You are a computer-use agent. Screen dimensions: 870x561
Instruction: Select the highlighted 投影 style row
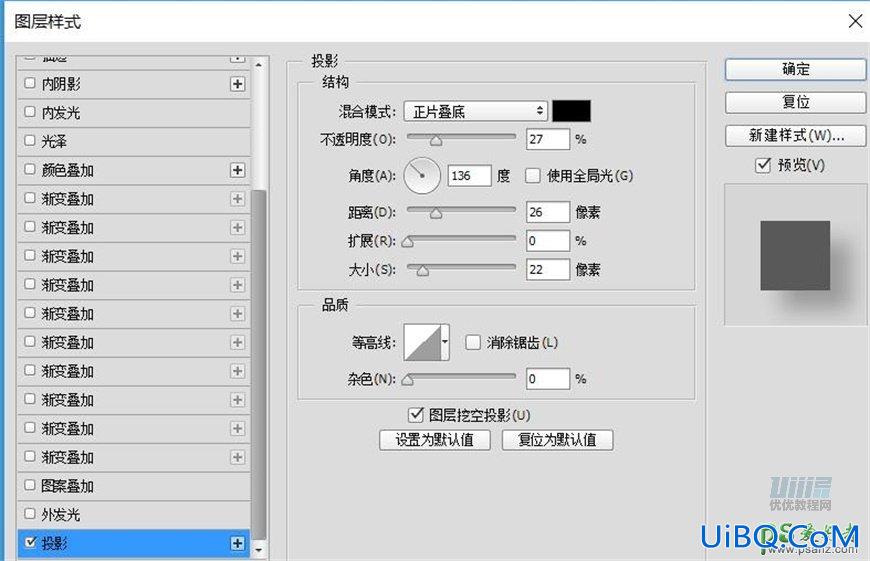coord(134,544)
